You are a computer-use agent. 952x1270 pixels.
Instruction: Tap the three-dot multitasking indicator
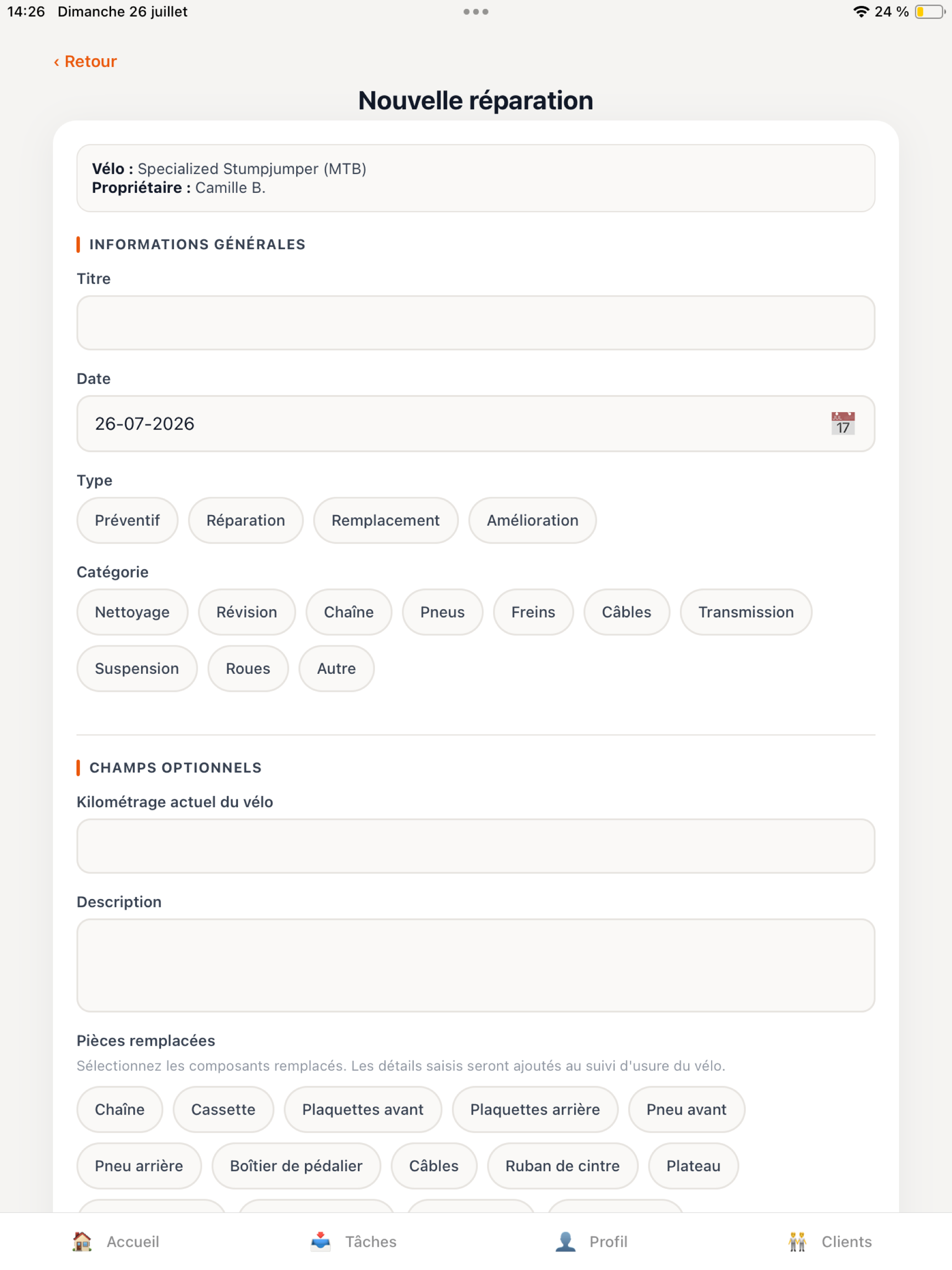(x=476, y=12)
